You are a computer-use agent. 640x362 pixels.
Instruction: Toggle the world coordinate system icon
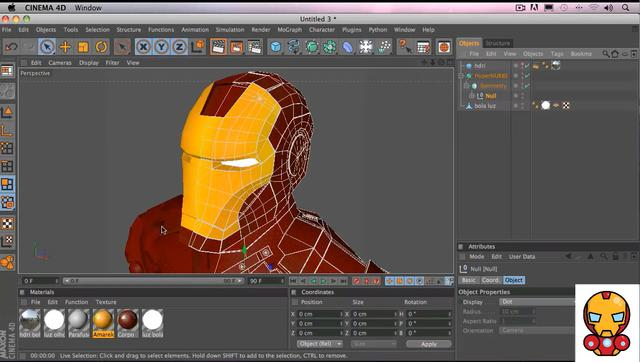point(198,47)
